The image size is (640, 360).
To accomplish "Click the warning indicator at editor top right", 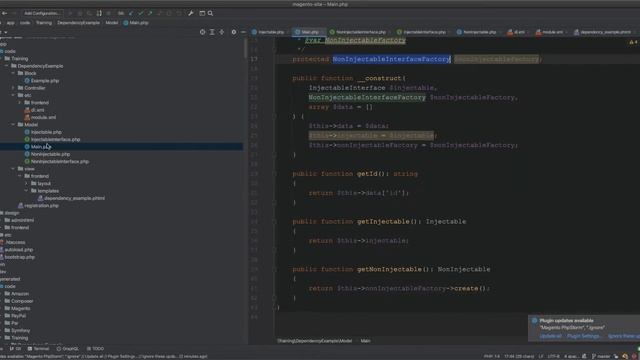I will click(x=633, y=42).
